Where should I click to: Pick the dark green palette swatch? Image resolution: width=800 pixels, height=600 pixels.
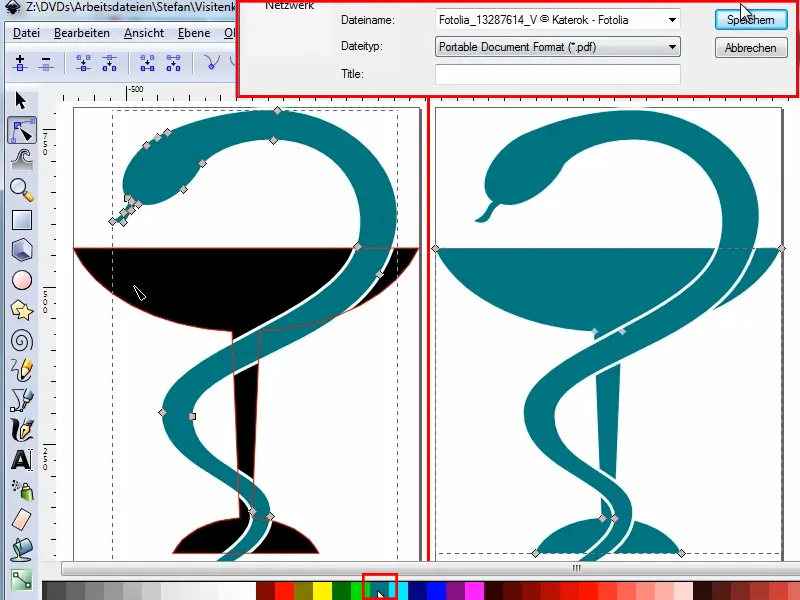[341, 591]
